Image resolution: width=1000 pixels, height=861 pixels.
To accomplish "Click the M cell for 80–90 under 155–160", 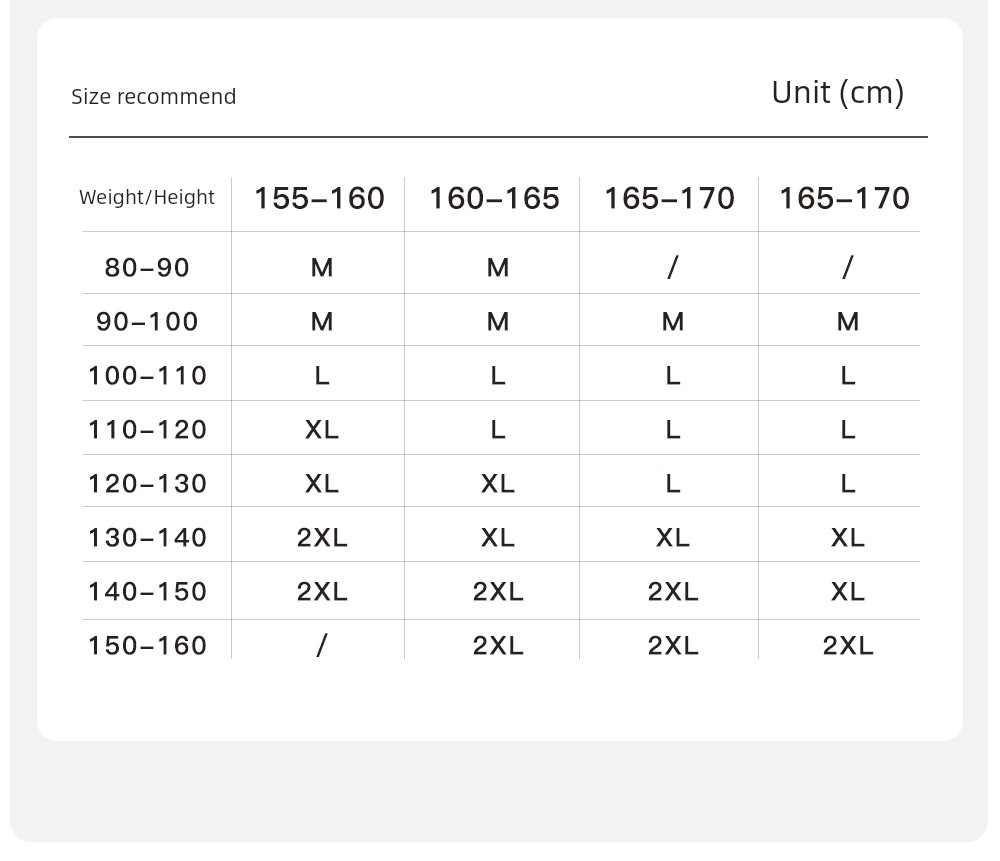I will click(x=321, y=267).
